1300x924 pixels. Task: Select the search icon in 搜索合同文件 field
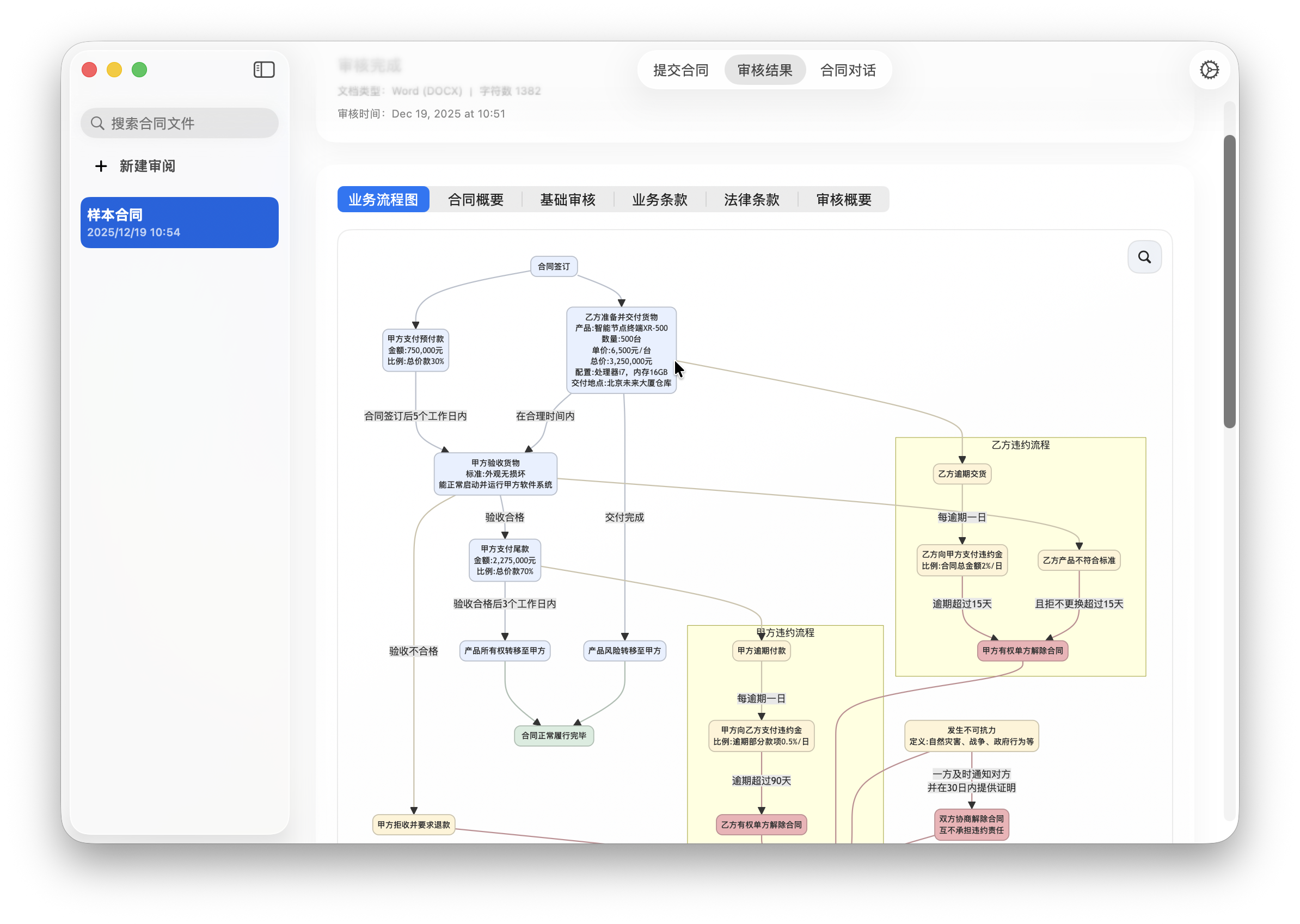tap(97, 122)
